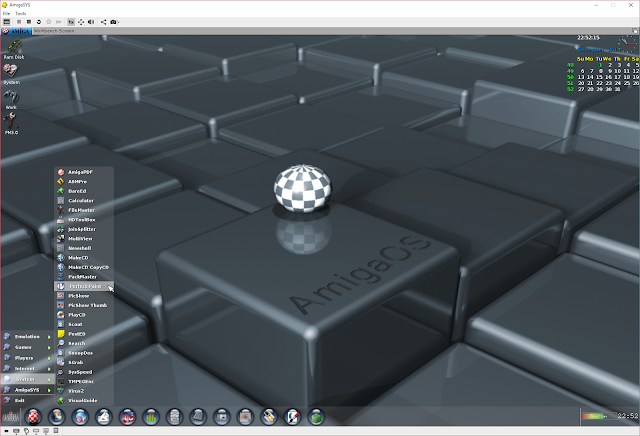Open the File menu
This screenshot has height=436, width=640.
(7, 13)
